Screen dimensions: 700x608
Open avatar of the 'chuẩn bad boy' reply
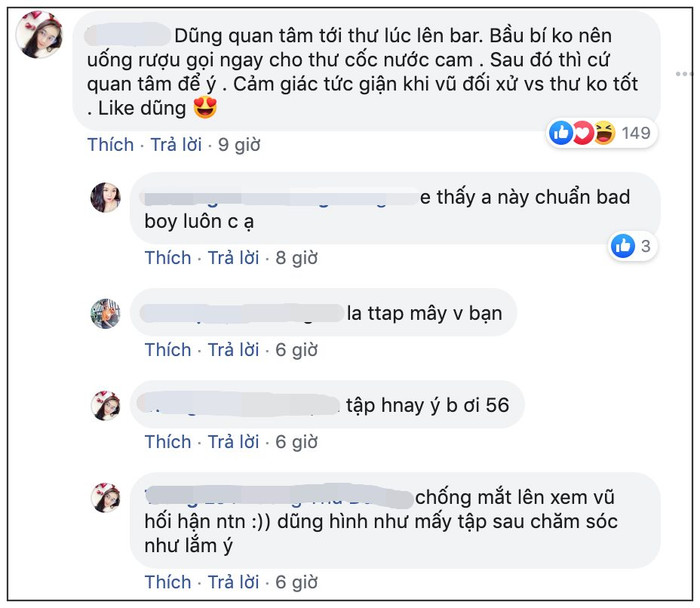(x=105, y=197)
